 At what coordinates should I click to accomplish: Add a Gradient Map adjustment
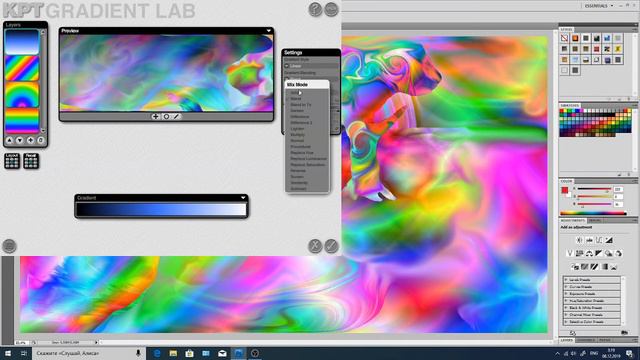click(x=604, y=267)
